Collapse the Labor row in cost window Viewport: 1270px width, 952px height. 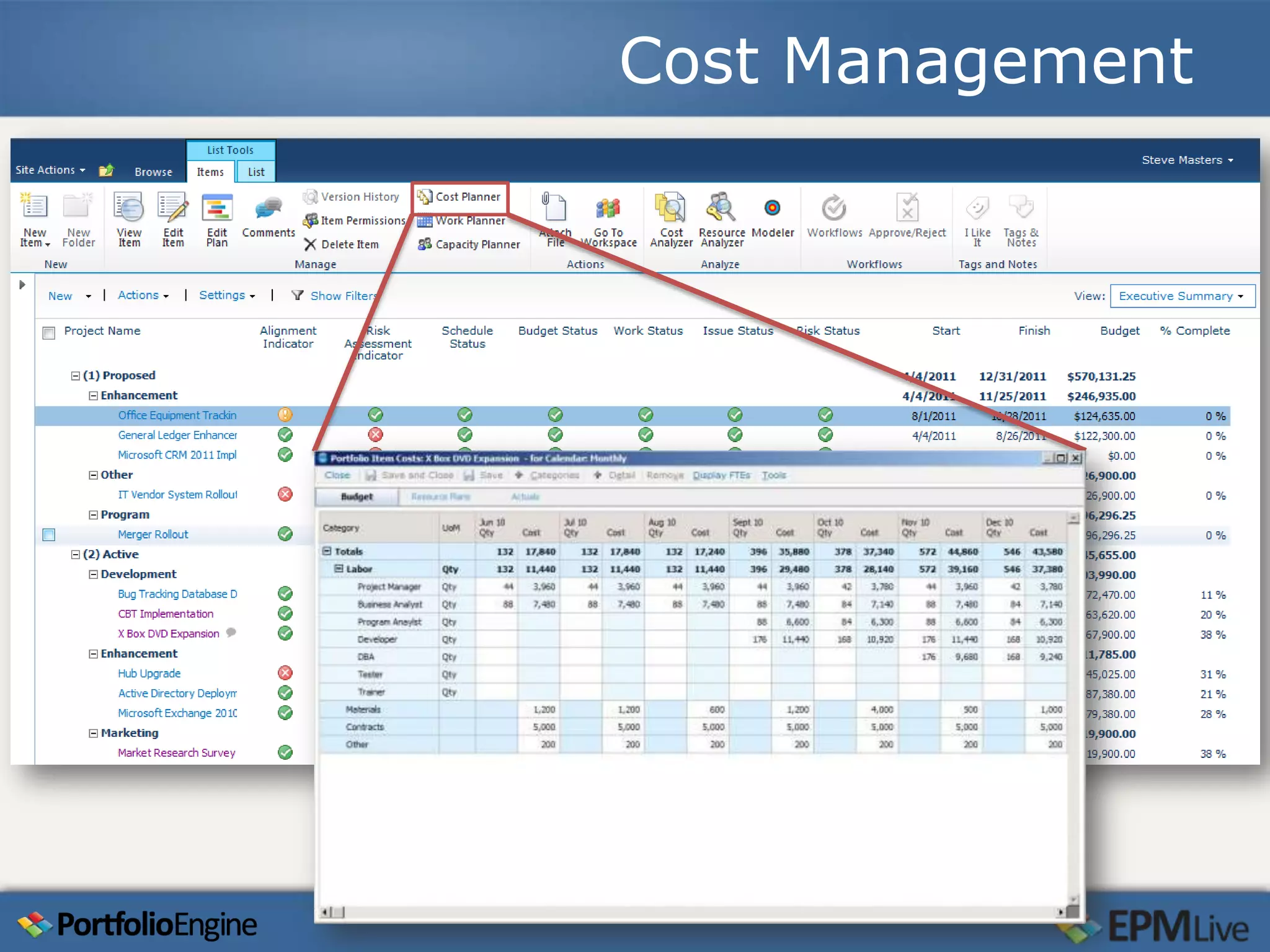(339, 568)
